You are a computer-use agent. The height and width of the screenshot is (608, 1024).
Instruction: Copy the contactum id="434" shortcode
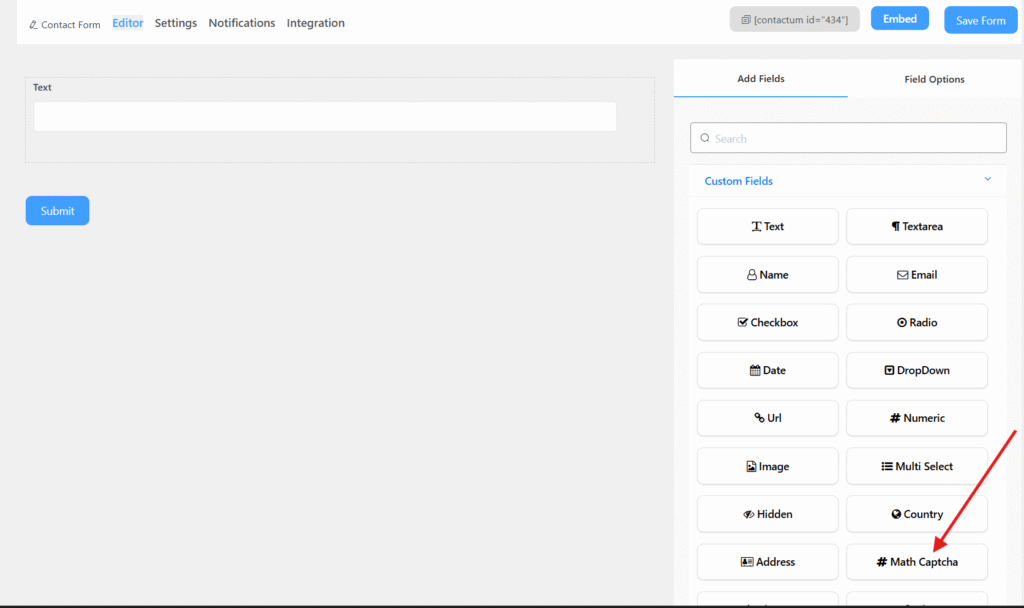(794, 19)
